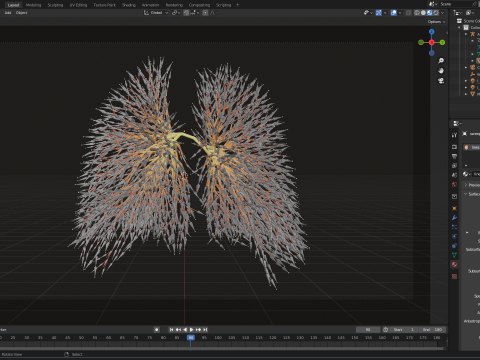Open the View Layer properties tab
Viewport: 480px width, 360px height.
click(454, 165)
